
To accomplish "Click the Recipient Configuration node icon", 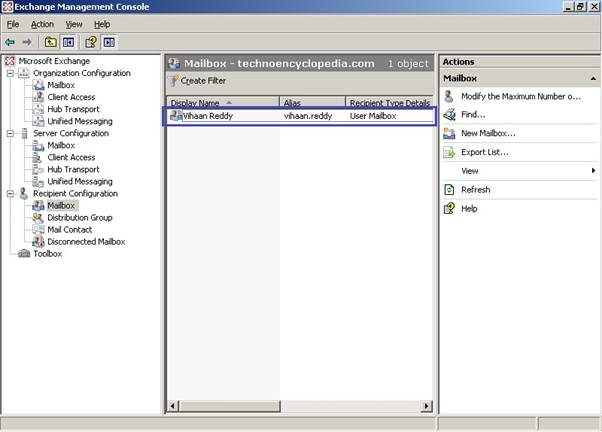I will 23,194.
